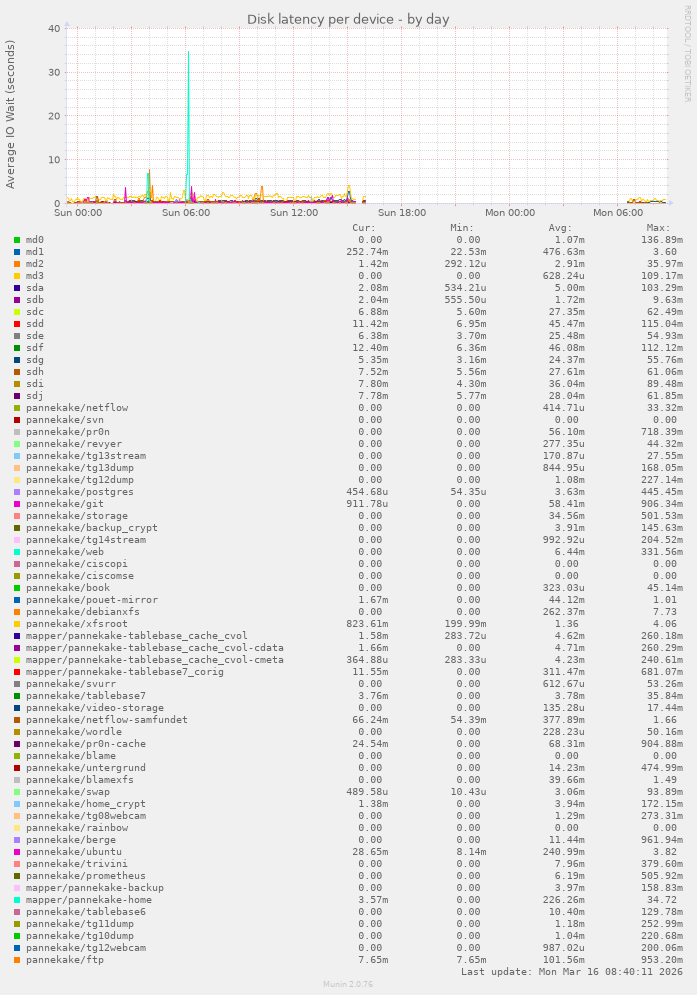This screenshot has height=995, width=697.
Task: Click the md0 max value 136.89m
Action: click(x=662, y=240)
